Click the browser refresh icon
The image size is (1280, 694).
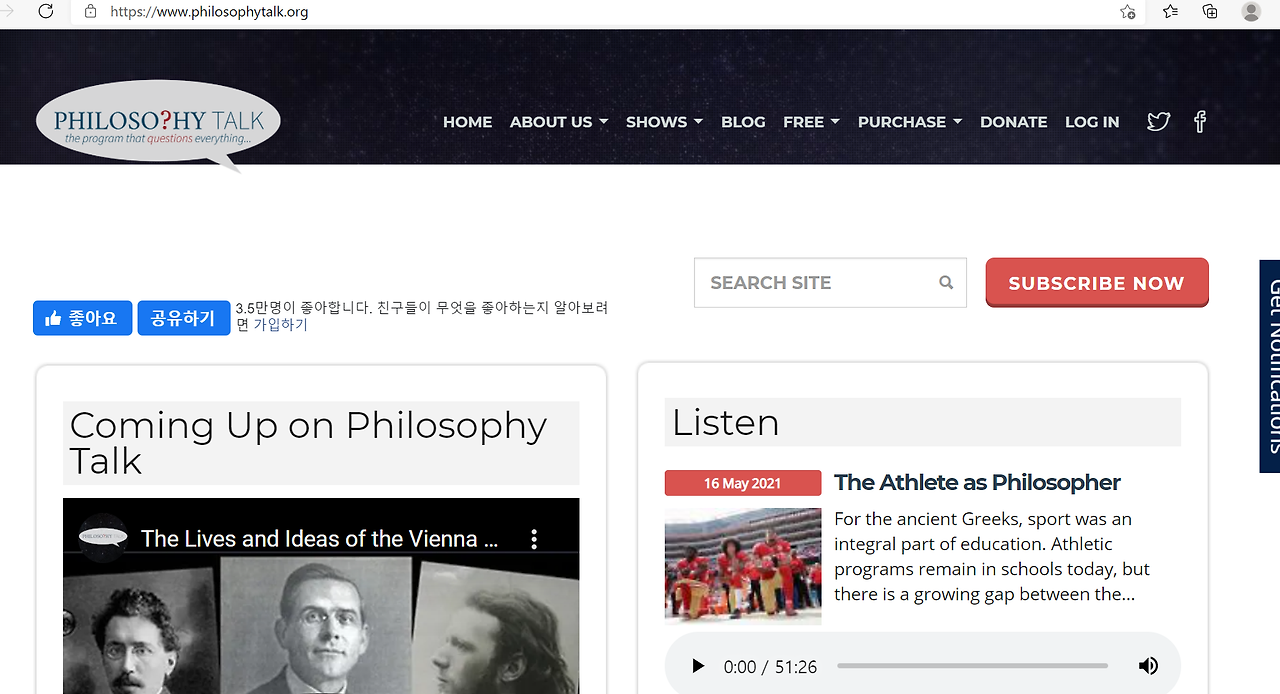pyautogui.click(x=45, y=12)
